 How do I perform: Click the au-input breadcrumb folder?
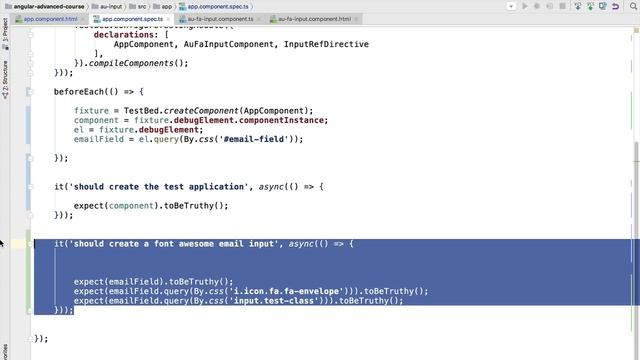(x=107, y=7)
